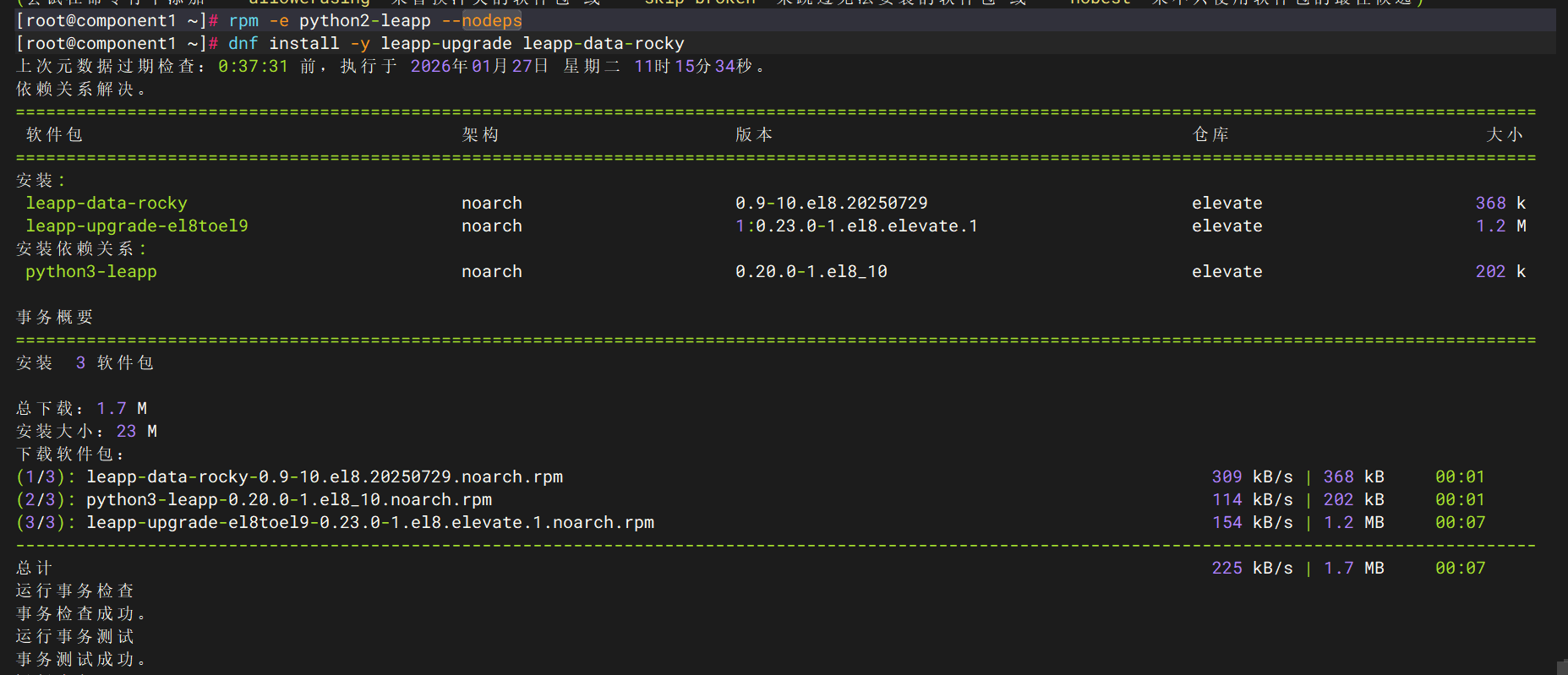The height and width of the screenshot is (675, 1568).
Task: Click the highlighted --nodeps option text
Action: click(x=491, y=20)
